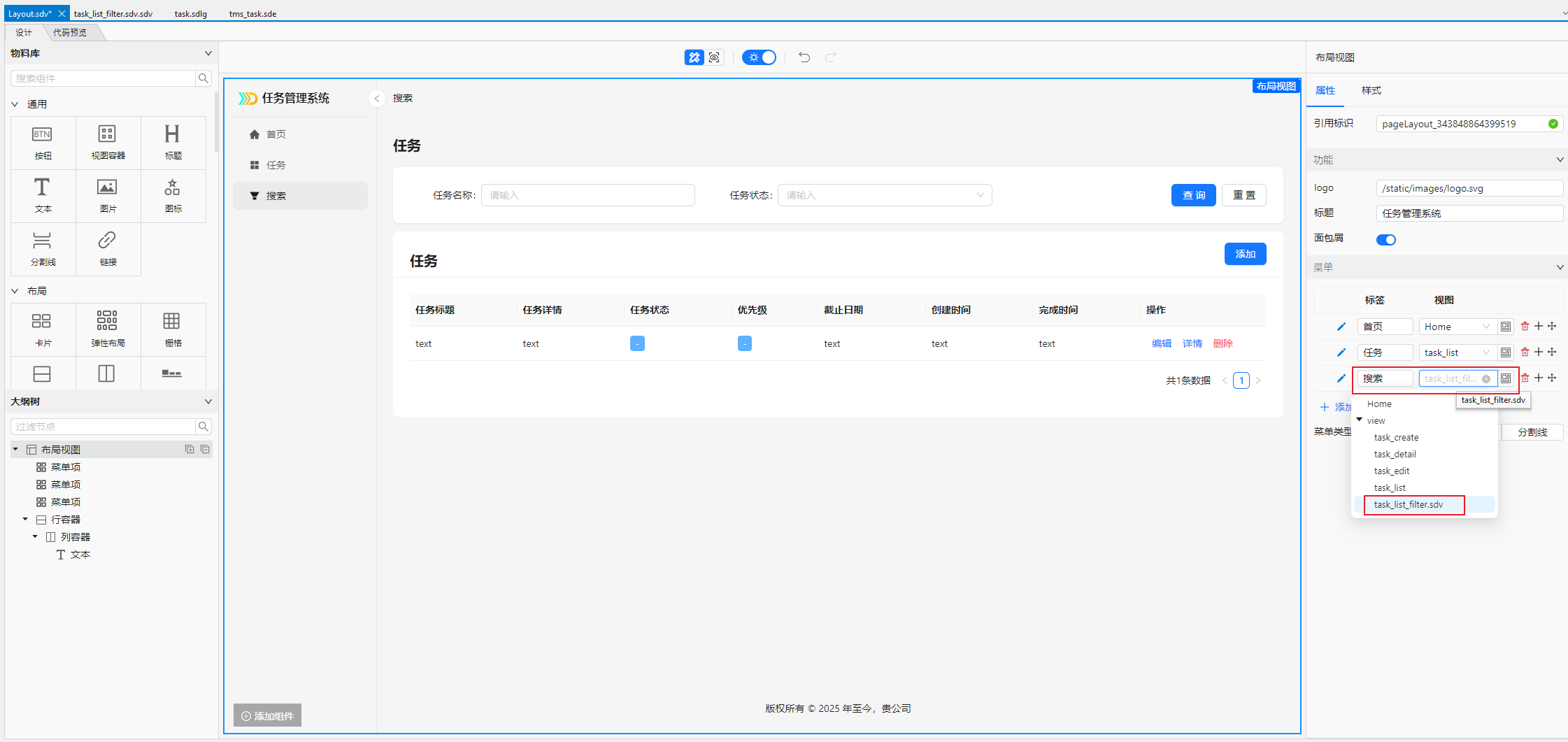The height and width of the screenshot is (742, 1568).
Task: Choose the 图标 icon component
Action: [173, 196]
